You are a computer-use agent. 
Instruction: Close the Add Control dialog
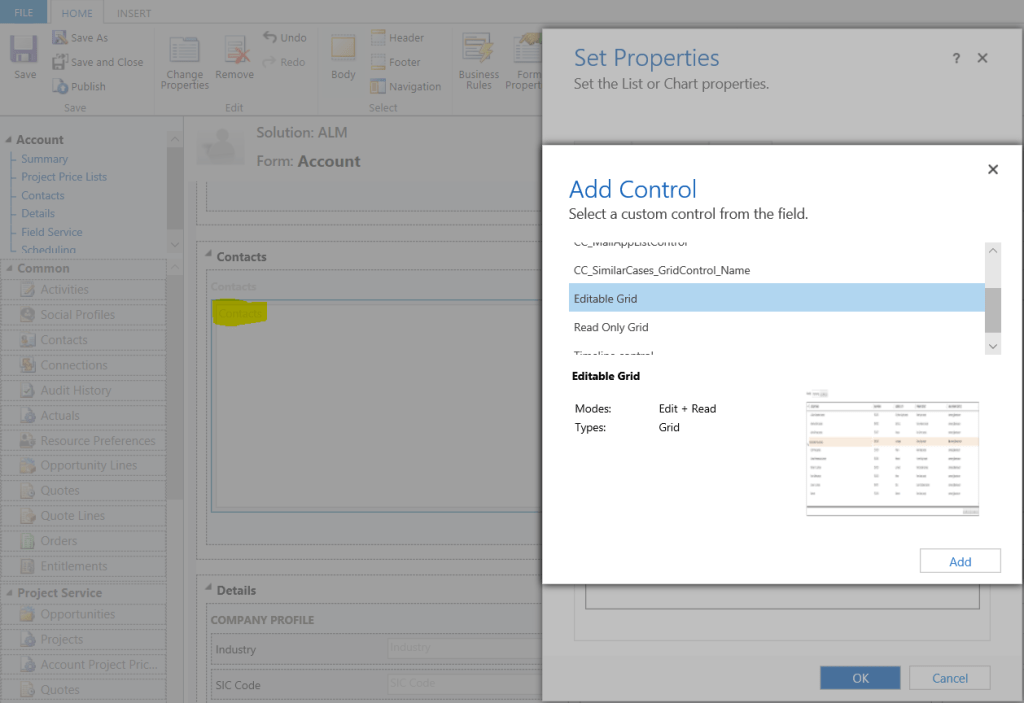(993, 170)
